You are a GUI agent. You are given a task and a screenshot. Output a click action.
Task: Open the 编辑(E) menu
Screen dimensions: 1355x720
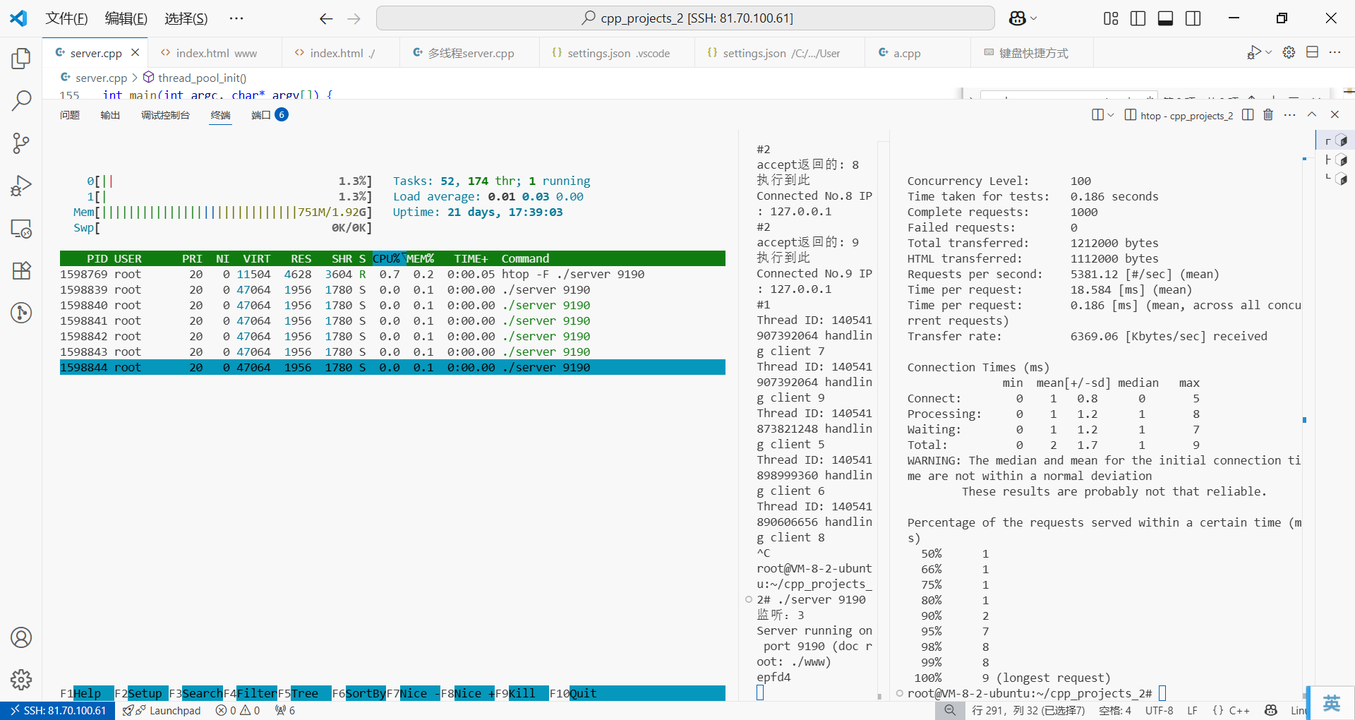tap(126, 18)
